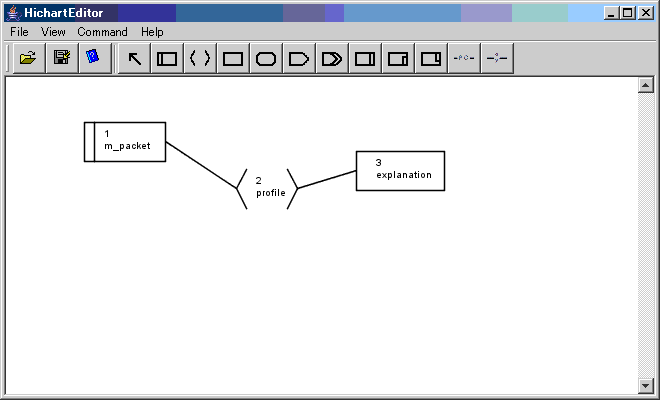Select the double chevron shape tool
660x400 pixels.
[332, 59]
